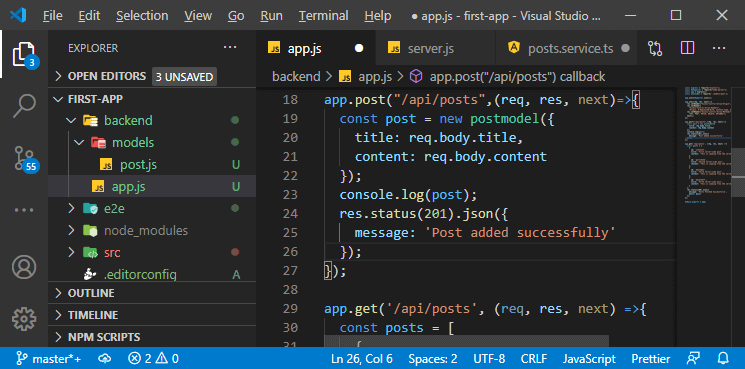Open the View menu
Screen dimensions: 745x369
(198, 16)
